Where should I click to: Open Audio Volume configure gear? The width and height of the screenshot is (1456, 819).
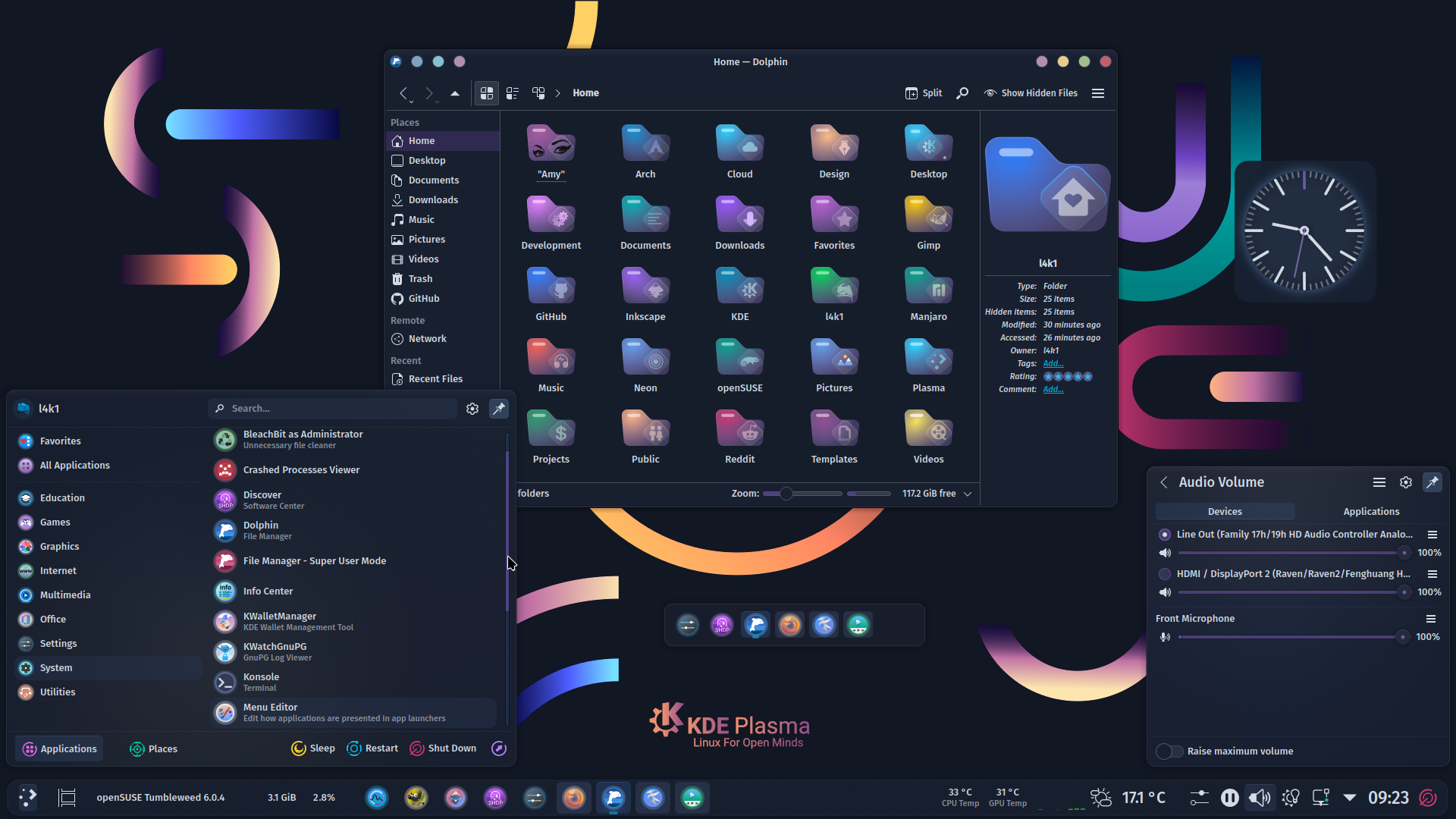pyautogui.click(x=1406, y=482)
